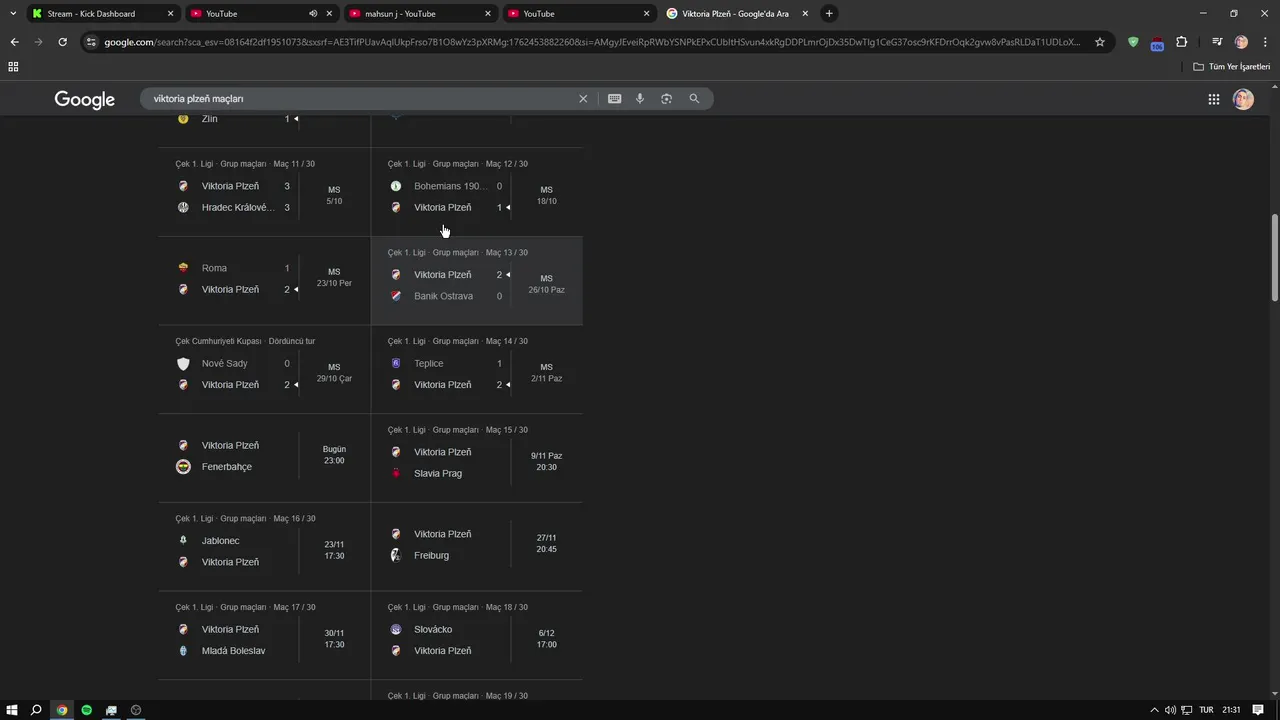Open the Roma vs Viktoria Plzeň match

click(x=264, y=280)
